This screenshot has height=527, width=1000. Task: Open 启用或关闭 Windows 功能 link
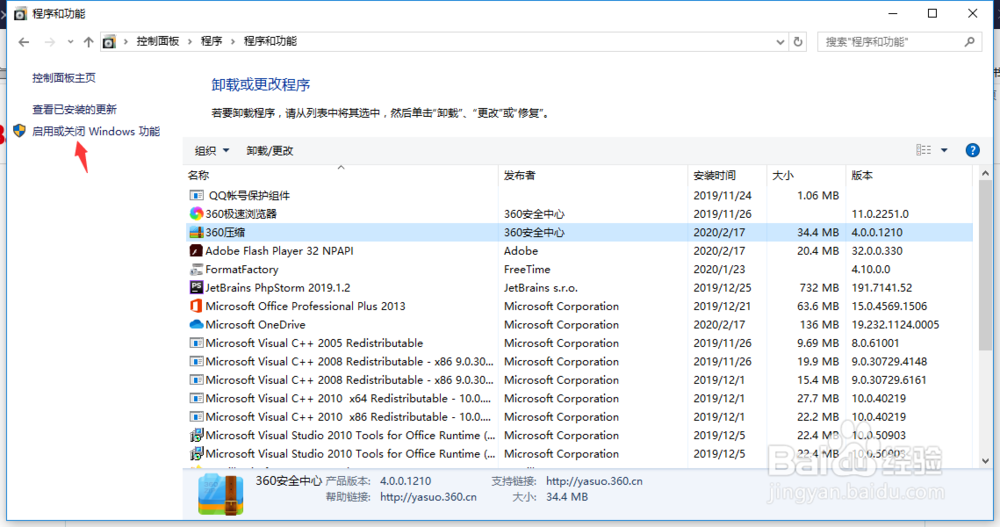(x=96, y=131)
